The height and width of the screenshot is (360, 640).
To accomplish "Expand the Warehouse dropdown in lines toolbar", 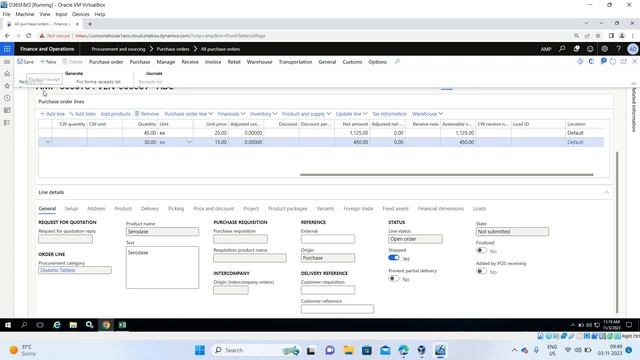I will [x=427, y=114].
